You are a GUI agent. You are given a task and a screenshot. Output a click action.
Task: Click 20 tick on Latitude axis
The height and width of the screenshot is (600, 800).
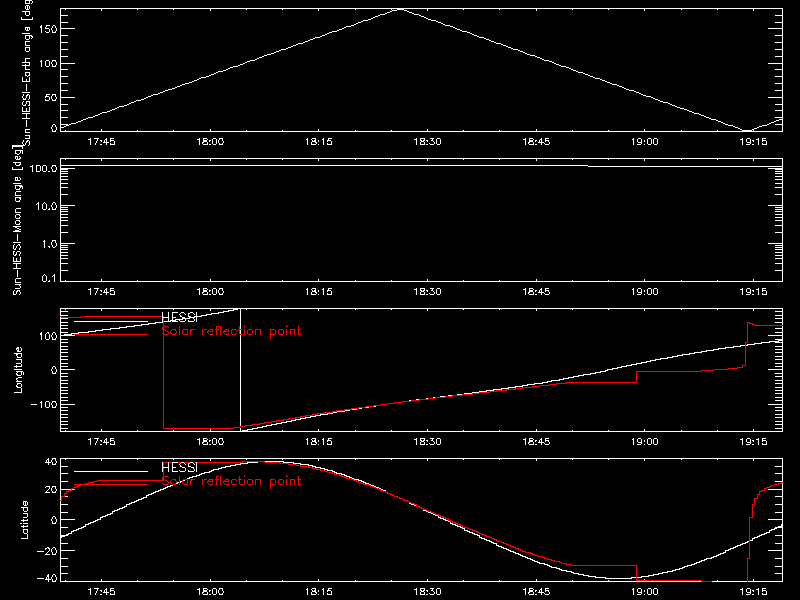coord(51,490)
